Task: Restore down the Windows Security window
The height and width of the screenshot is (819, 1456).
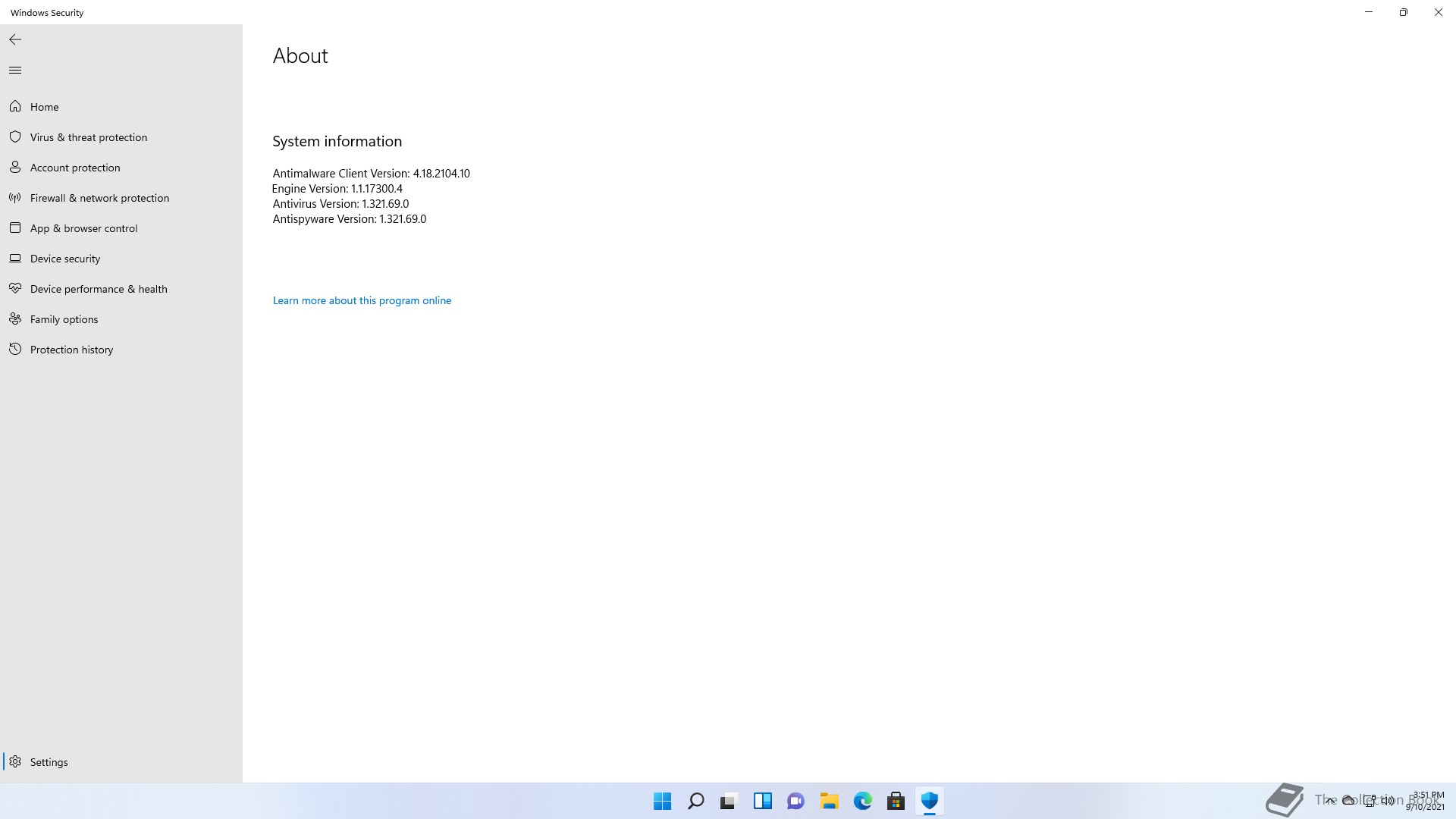Action: (1404, 12)
